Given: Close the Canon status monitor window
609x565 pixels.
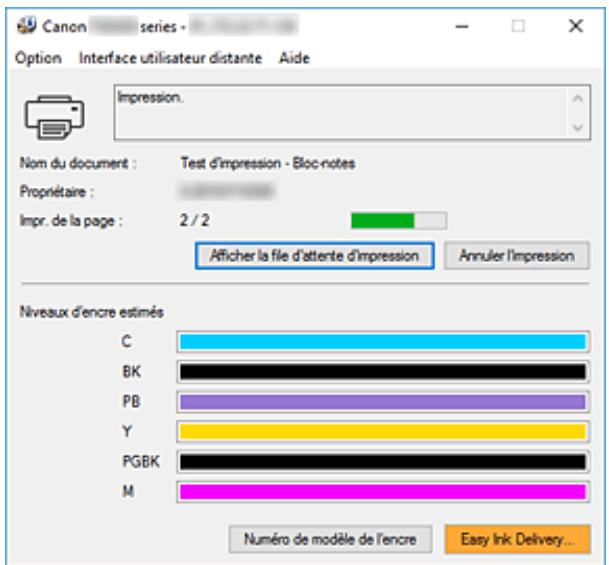Looking at the screenshot, I should [x=576, y=26].
